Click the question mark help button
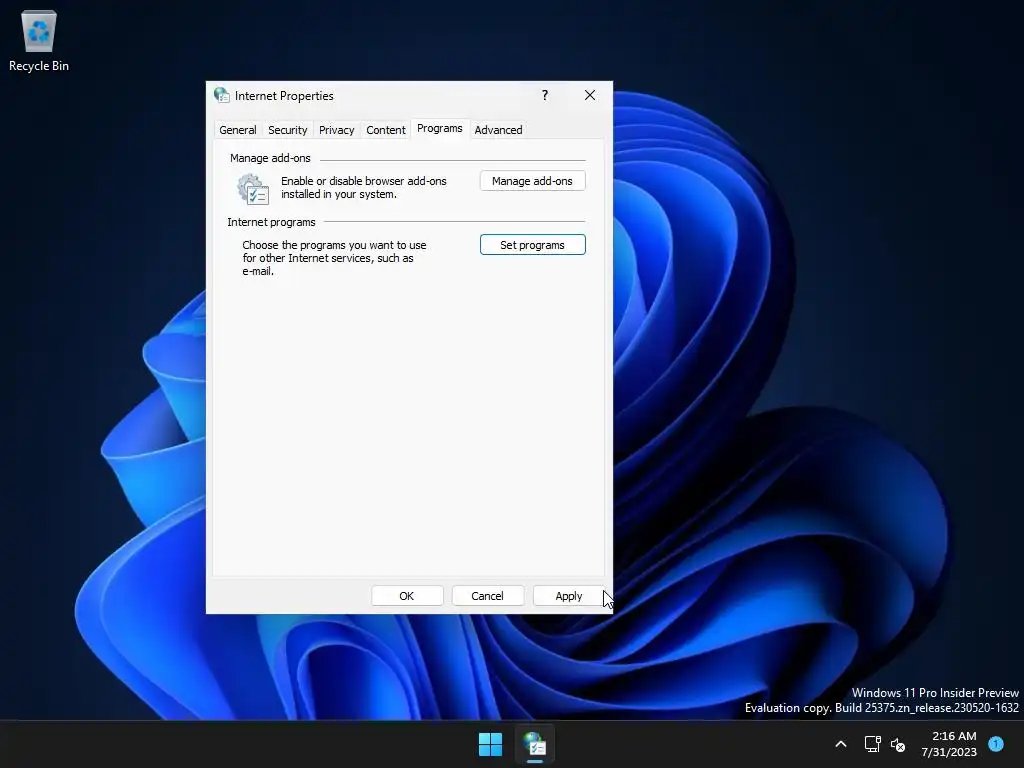 click(x=545, y=95)
